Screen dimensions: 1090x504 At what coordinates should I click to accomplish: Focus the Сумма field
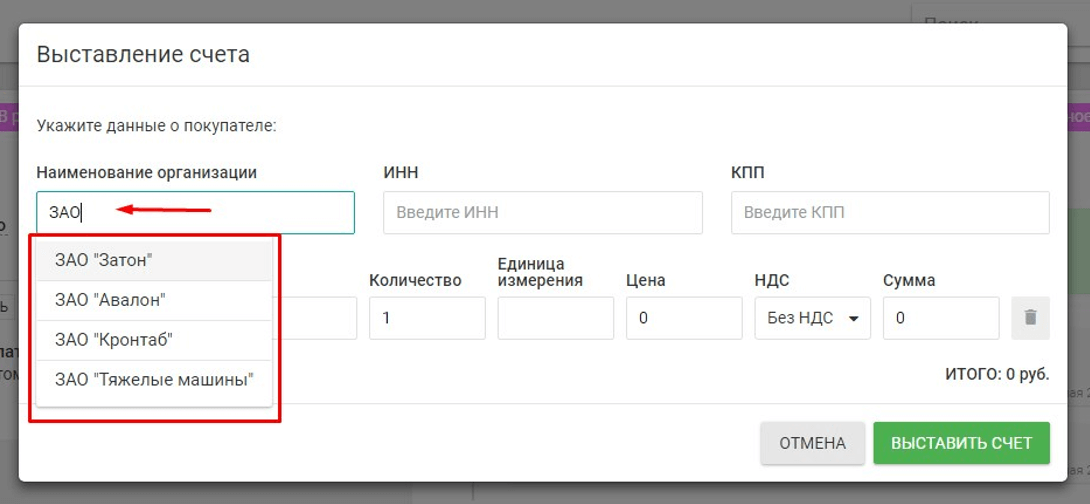[x=940, y=318]
